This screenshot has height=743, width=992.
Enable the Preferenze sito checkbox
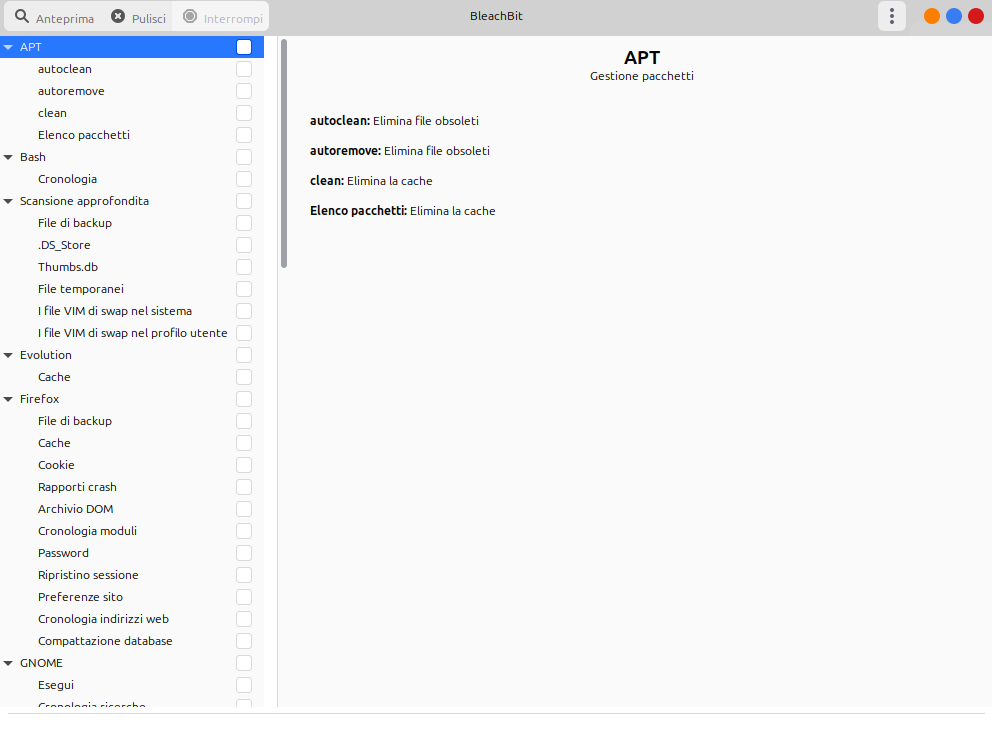244,597
